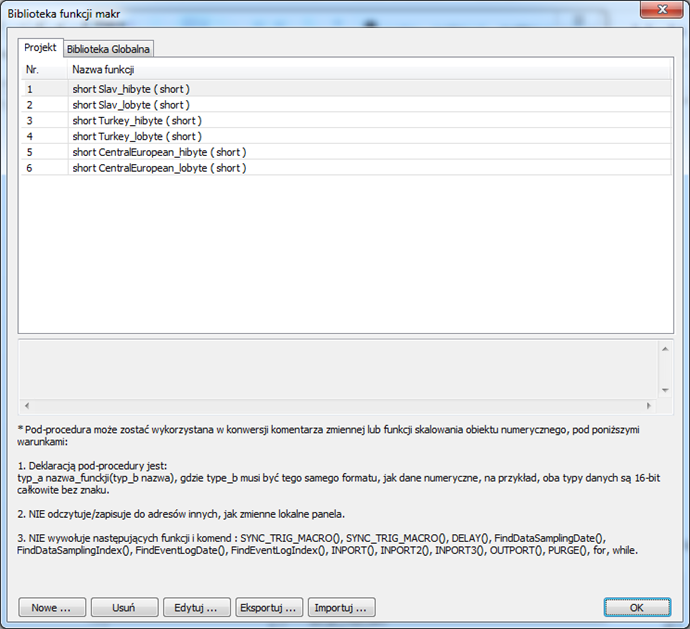Click number 6 in the Nr. column
The width and height of the screenshot is (690, 629).
[x=29, y=169]
